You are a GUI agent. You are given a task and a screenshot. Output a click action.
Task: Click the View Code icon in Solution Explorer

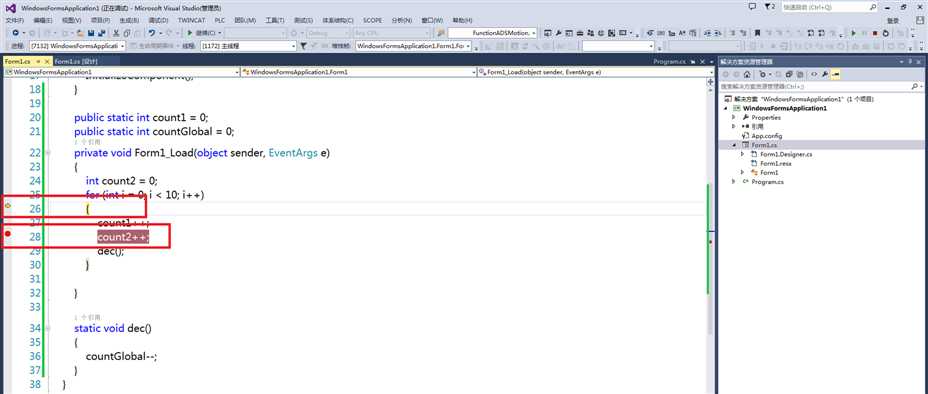coord(814,75)
